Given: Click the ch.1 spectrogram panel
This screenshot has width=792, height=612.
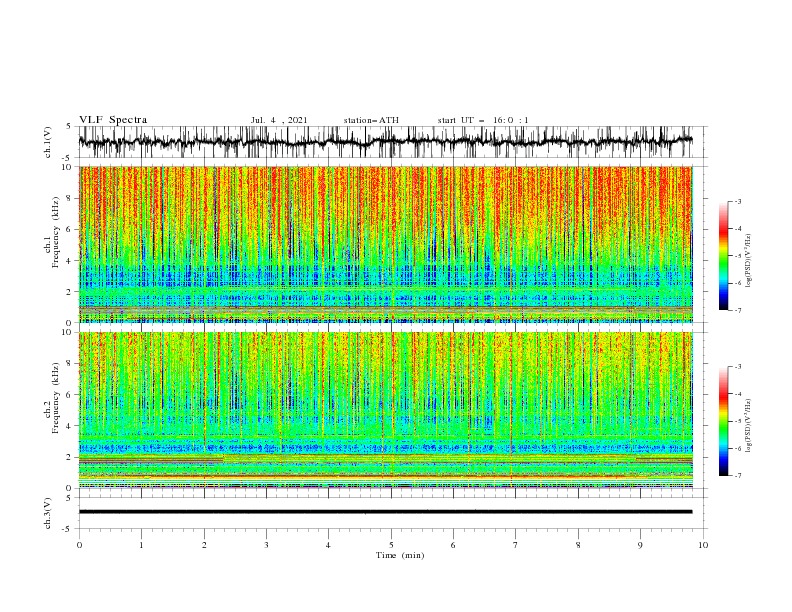Looking at the screenshot, I should point(386,244).
